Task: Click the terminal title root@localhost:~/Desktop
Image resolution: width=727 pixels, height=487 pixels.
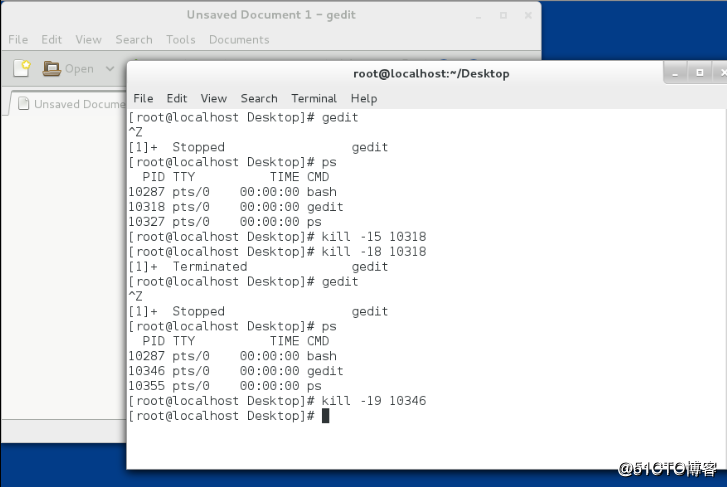Action: (431, 74)
